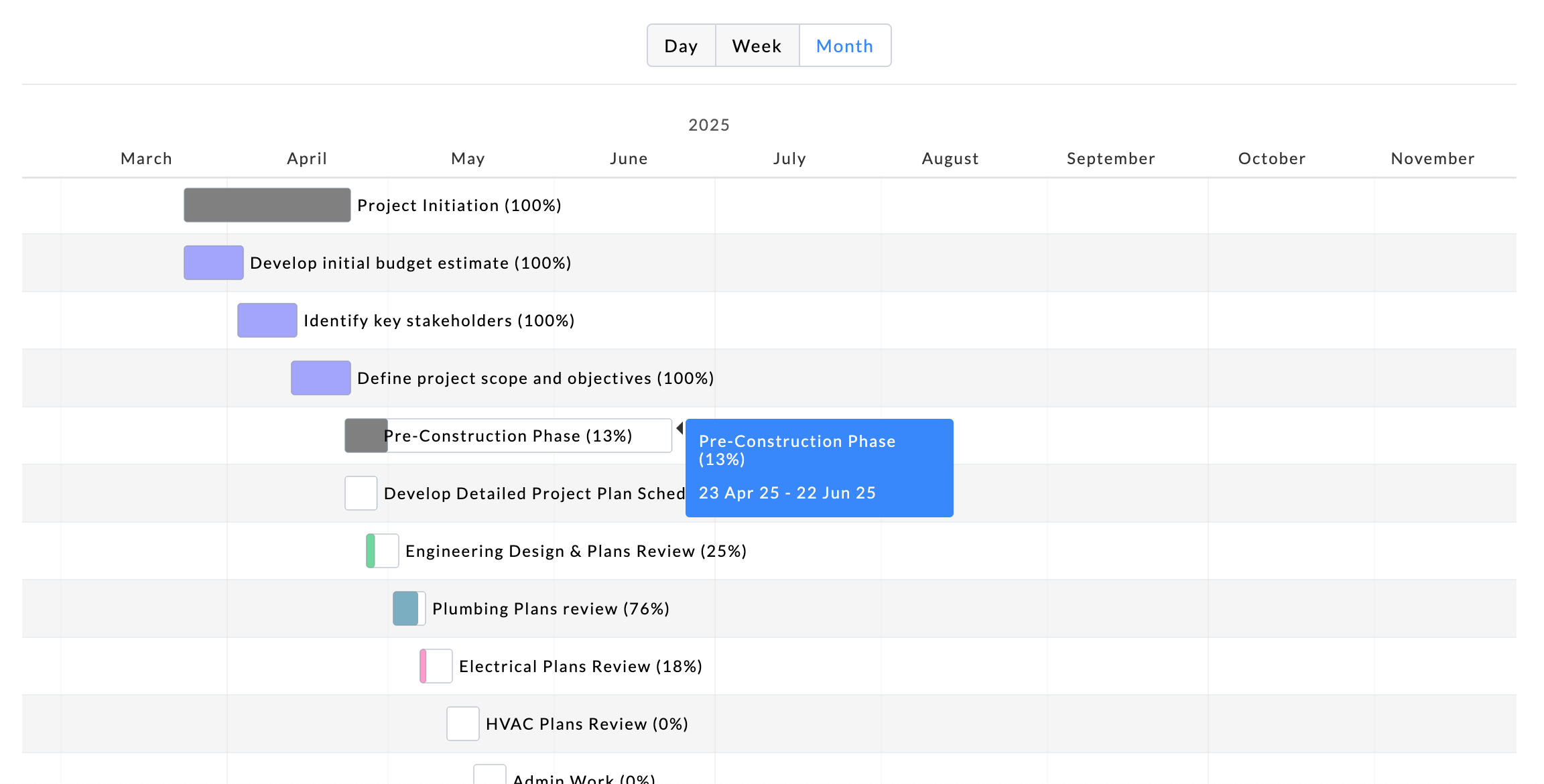
Task: Click the Develop Detailed Project Plan bar
Action: (x=361, y=493)
